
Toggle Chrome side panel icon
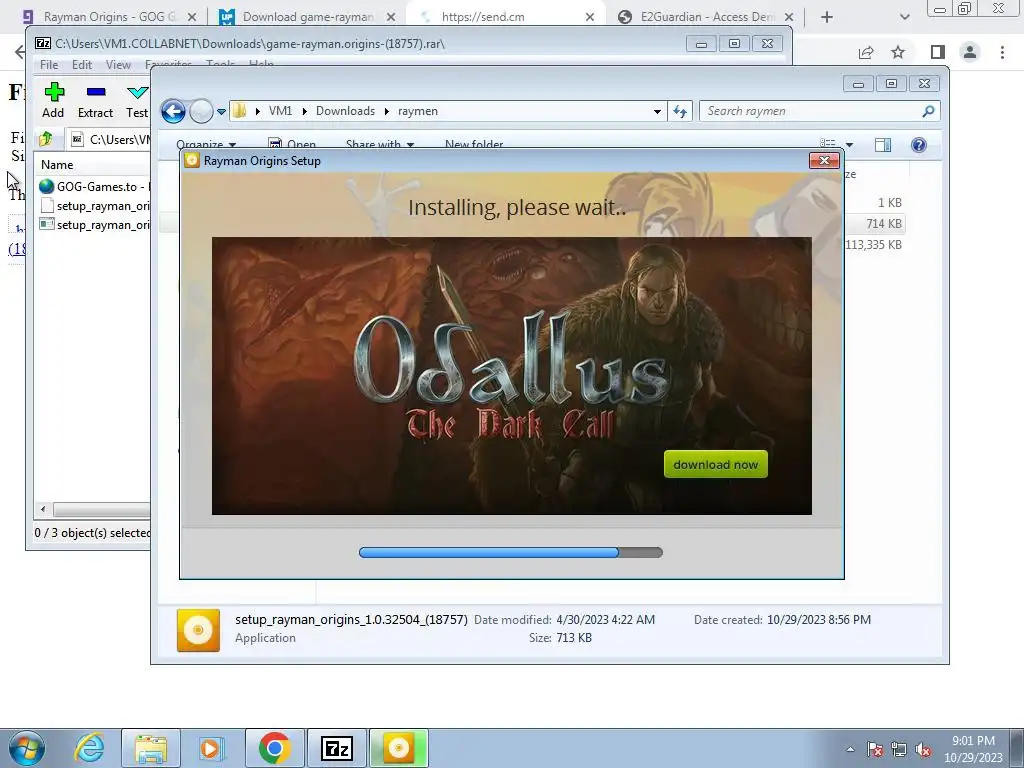[x=938, y=52]
